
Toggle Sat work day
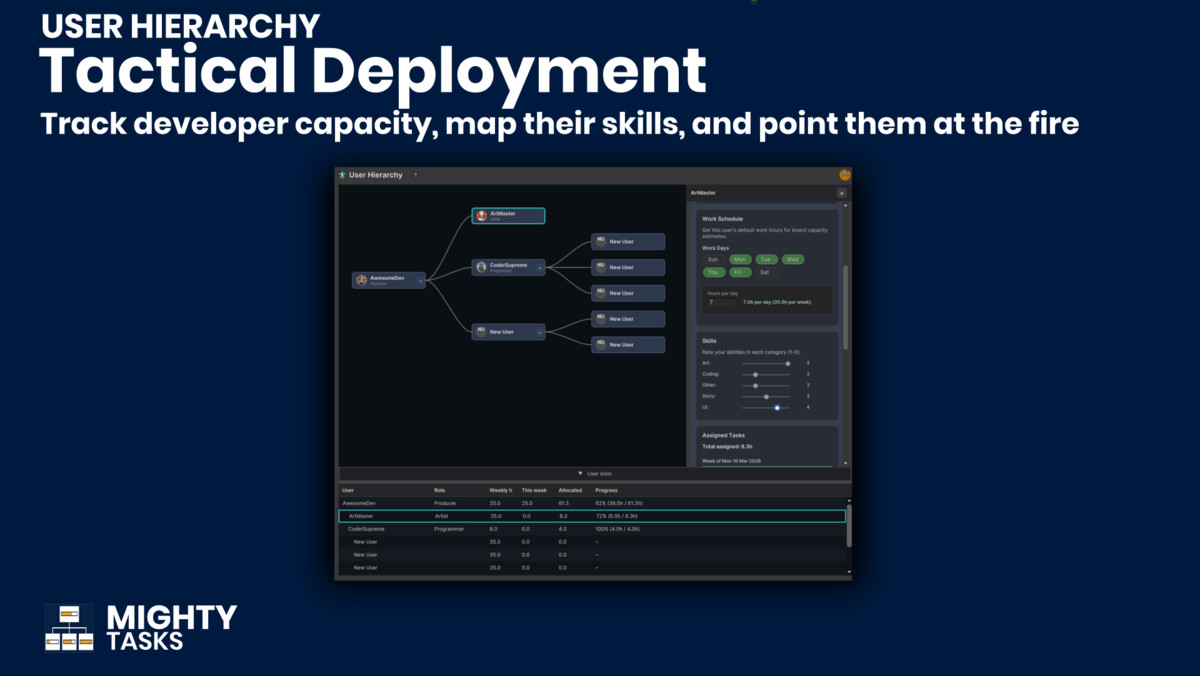(x=765, y=272)
